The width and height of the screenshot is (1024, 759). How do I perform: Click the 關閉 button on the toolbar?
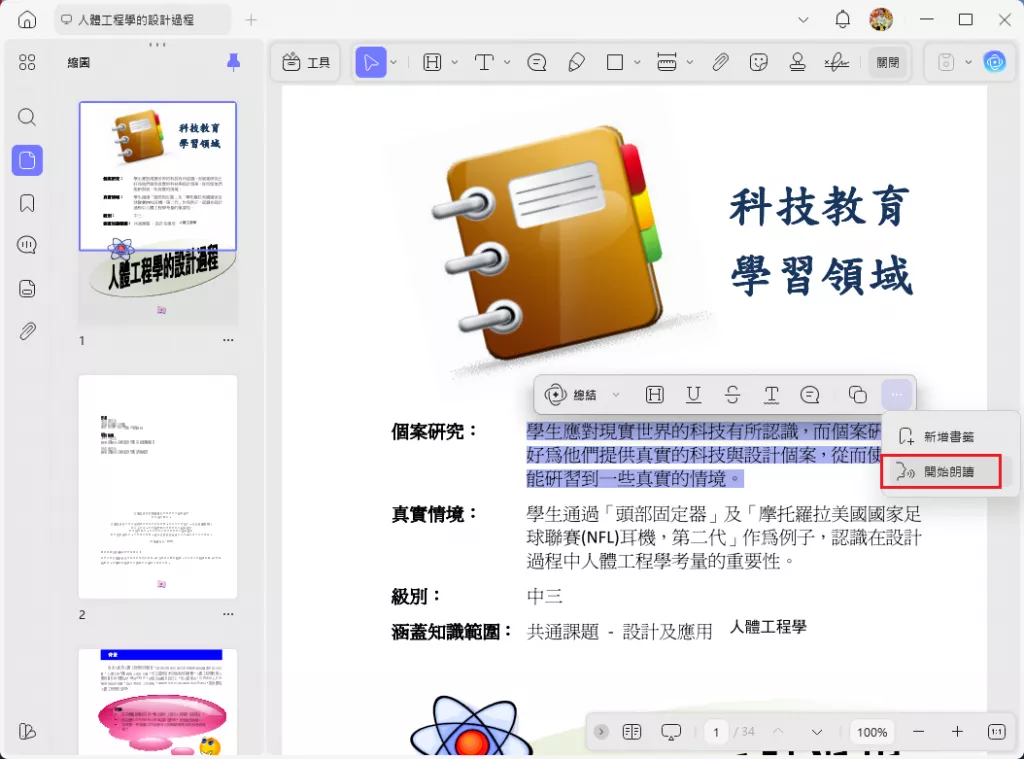click(x=888, y=61)
